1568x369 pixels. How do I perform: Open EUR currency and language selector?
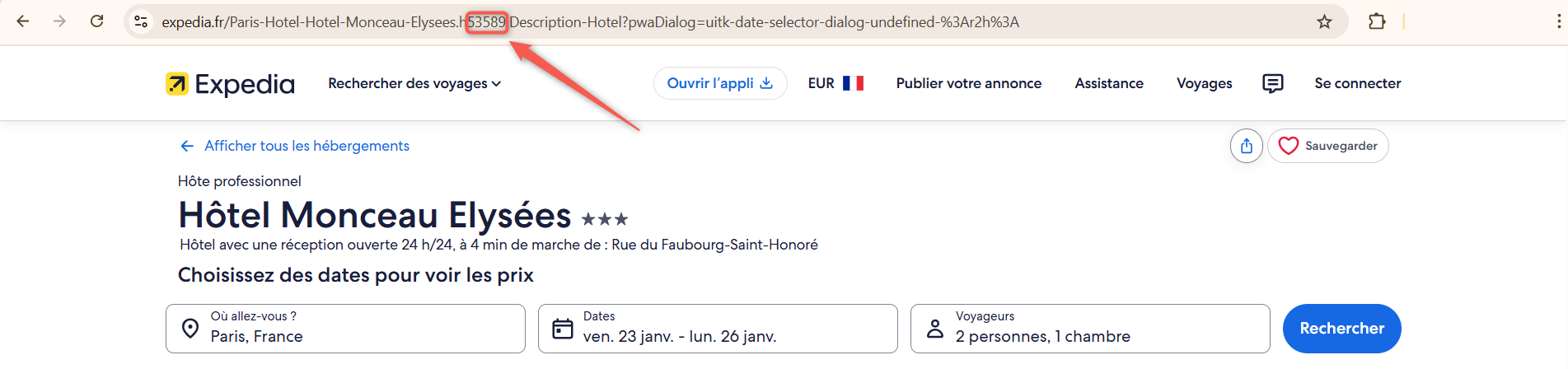[x=835, y=83]
